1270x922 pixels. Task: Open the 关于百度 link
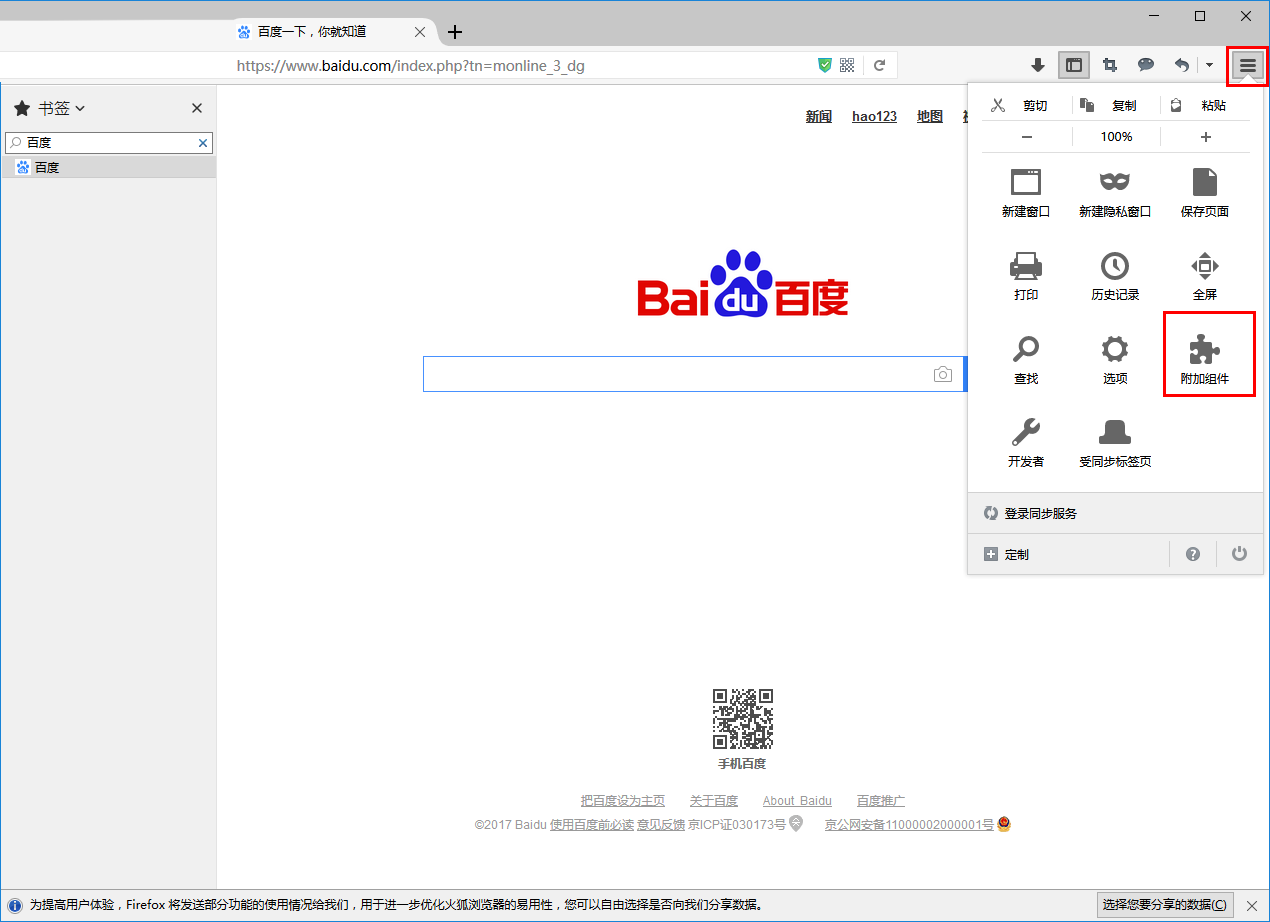coord(714,801)
